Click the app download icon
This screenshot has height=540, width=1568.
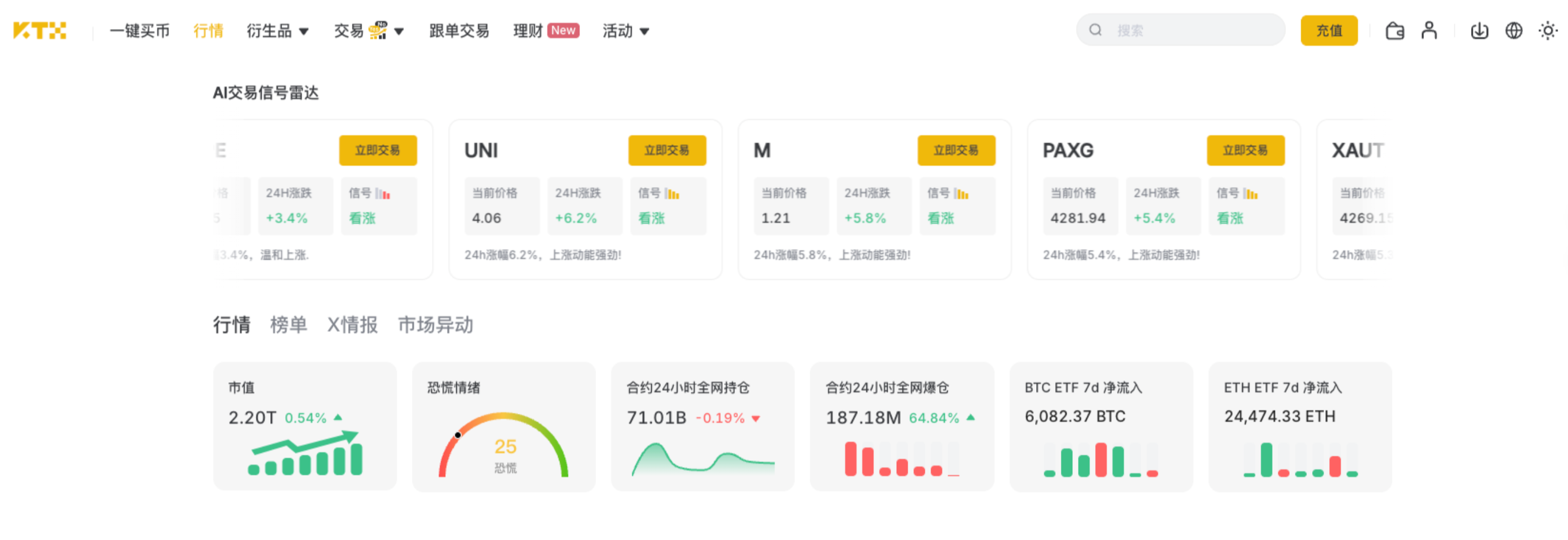(x=1479, y=30)
